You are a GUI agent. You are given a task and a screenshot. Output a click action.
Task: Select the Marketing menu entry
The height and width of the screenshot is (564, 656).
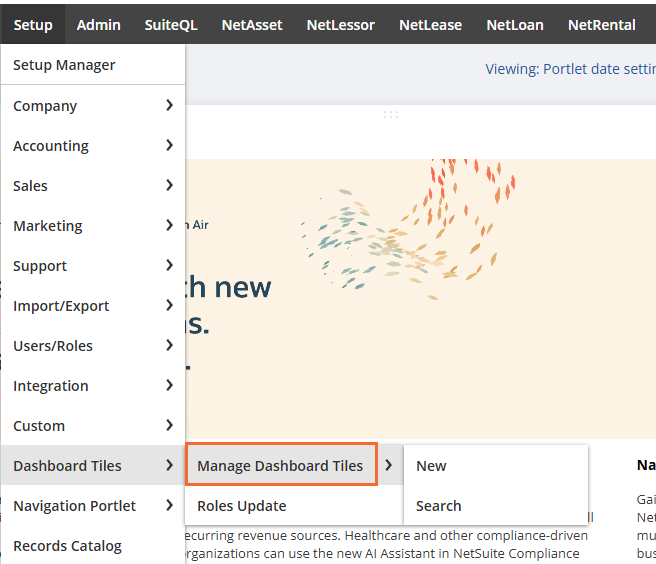[x=93, y=226]
